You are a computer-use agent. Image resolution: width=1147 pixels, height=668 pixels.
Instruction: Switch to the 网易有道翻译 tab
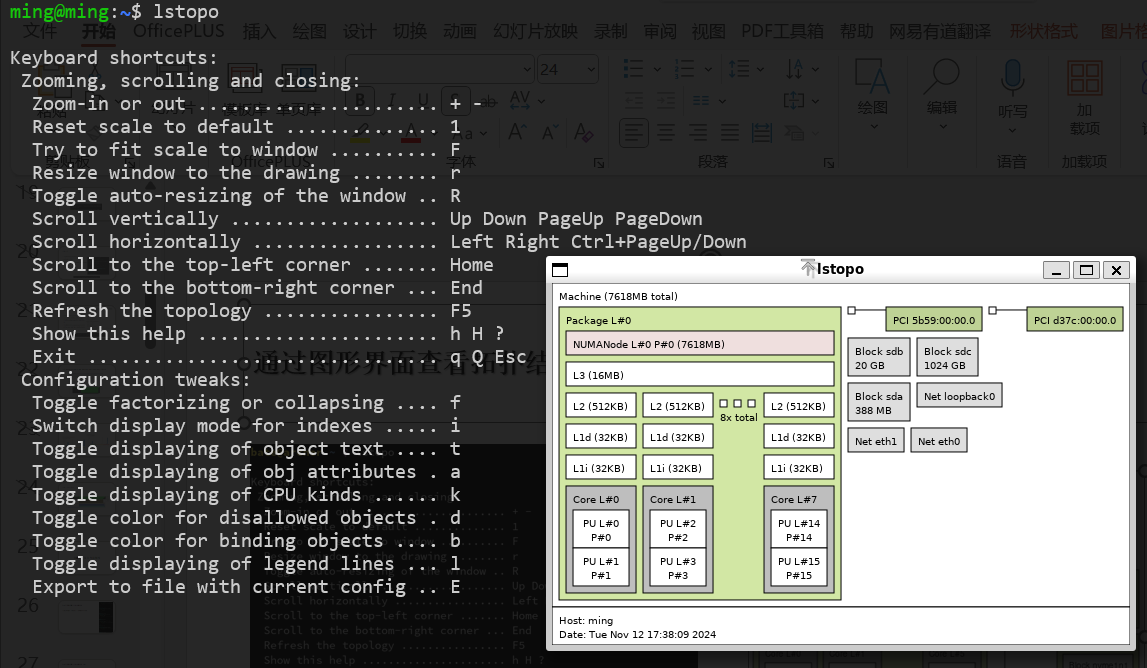coord(940,31)
